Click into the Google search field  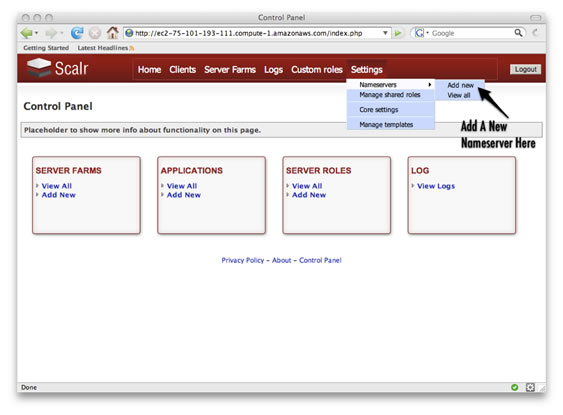[x=471, y=33]
